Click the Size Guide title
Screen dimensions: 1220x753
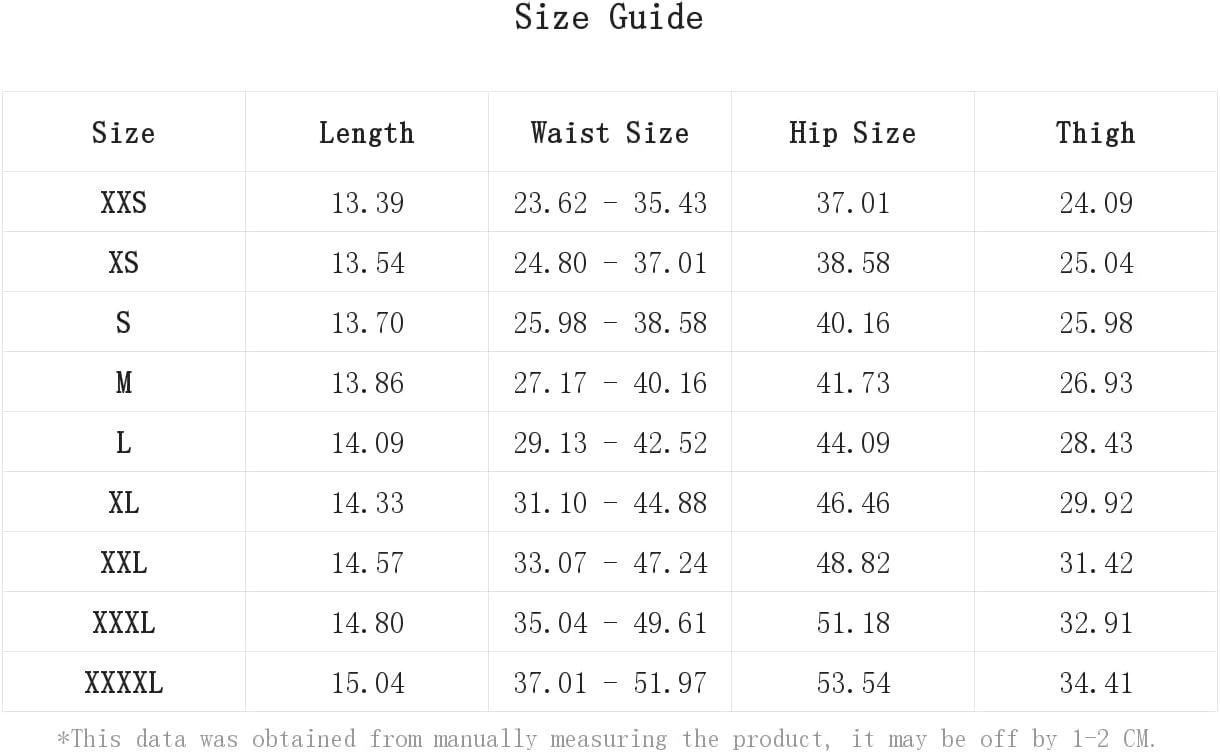609,18
